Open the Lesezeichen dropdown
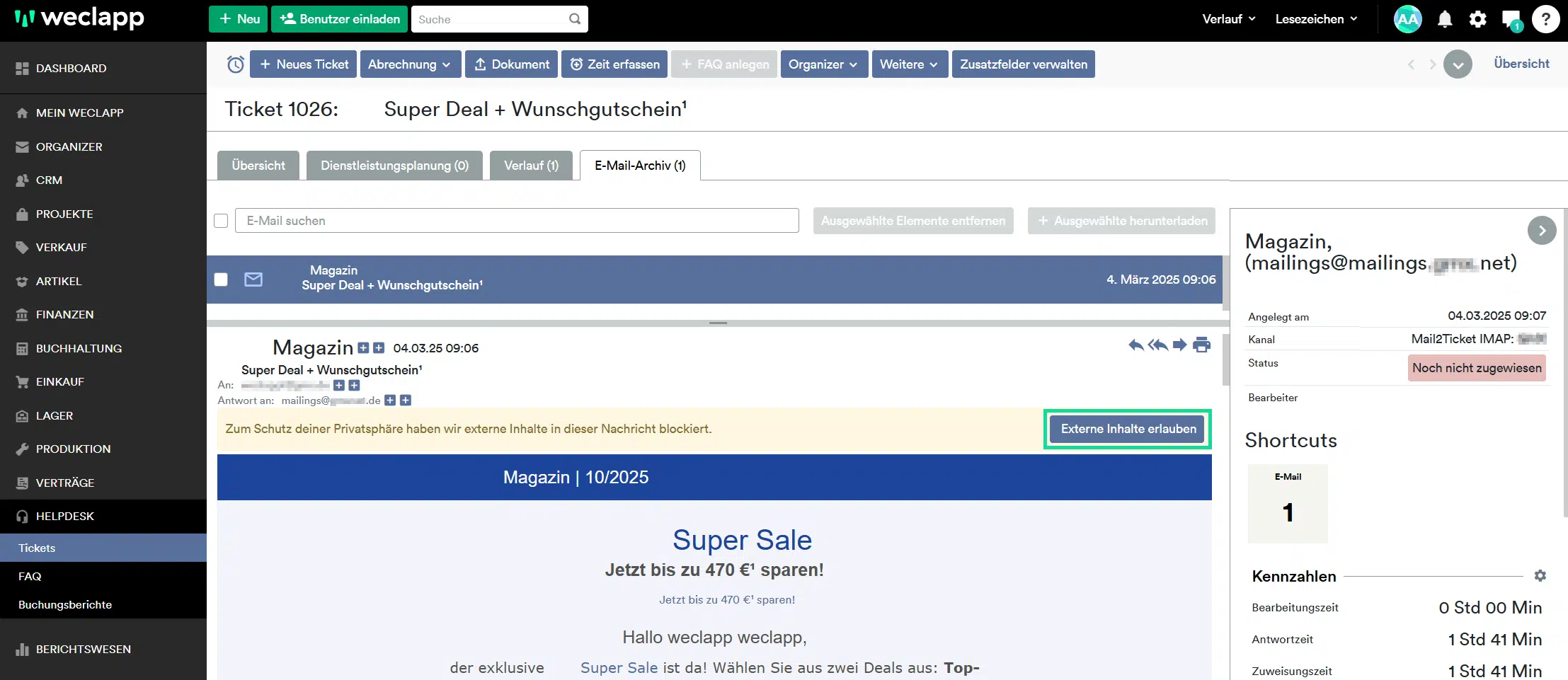1568x680 pixels. pos(1317,19)
